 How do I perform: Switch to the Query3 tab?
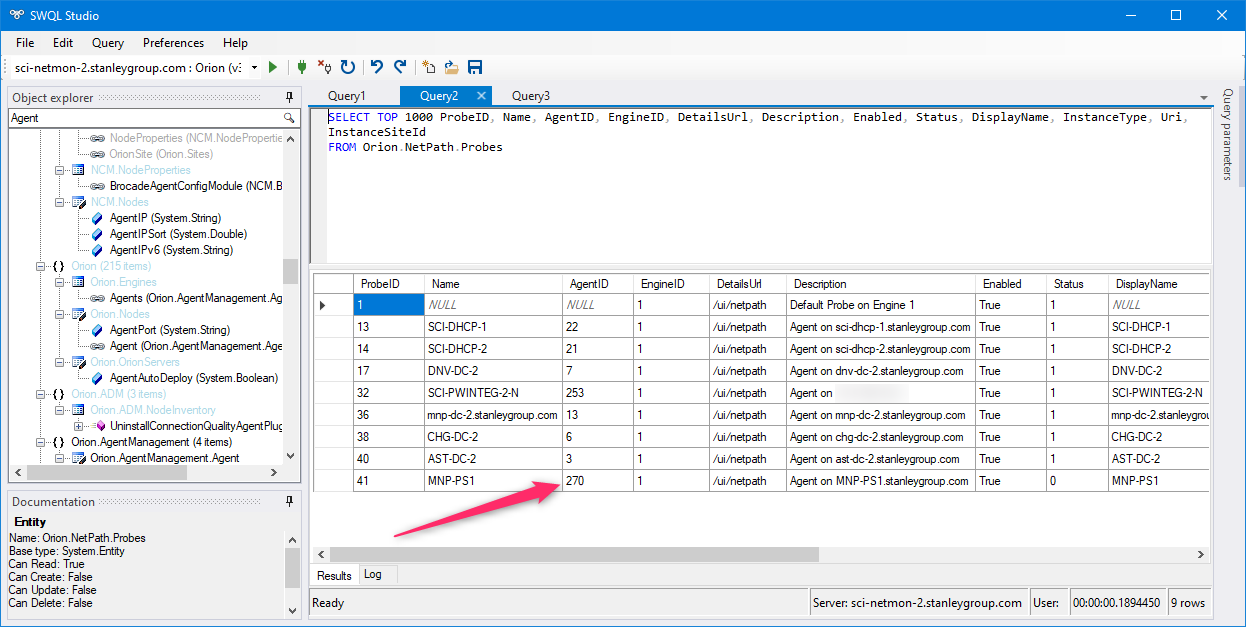[530, 96]
